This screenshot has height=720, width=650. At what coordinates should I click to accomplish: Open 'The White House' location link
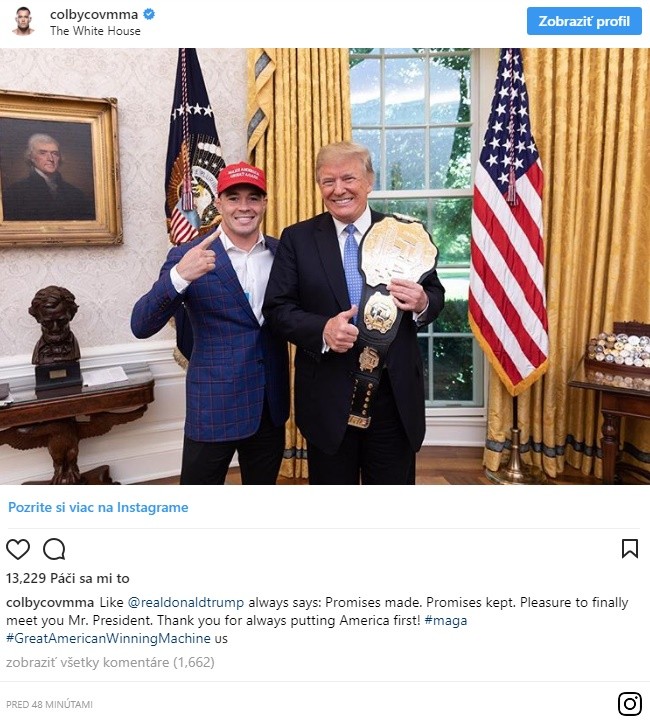click(95, 31)
